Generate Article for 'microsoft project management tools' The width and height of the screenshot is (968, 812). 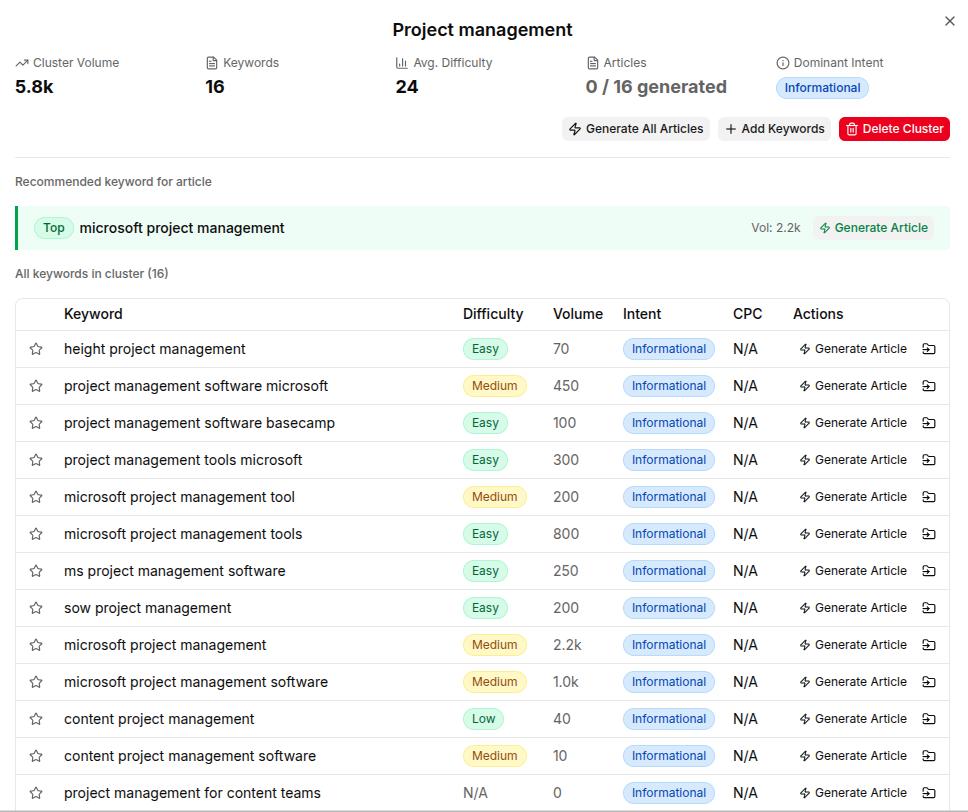click(x=853, y=534)
